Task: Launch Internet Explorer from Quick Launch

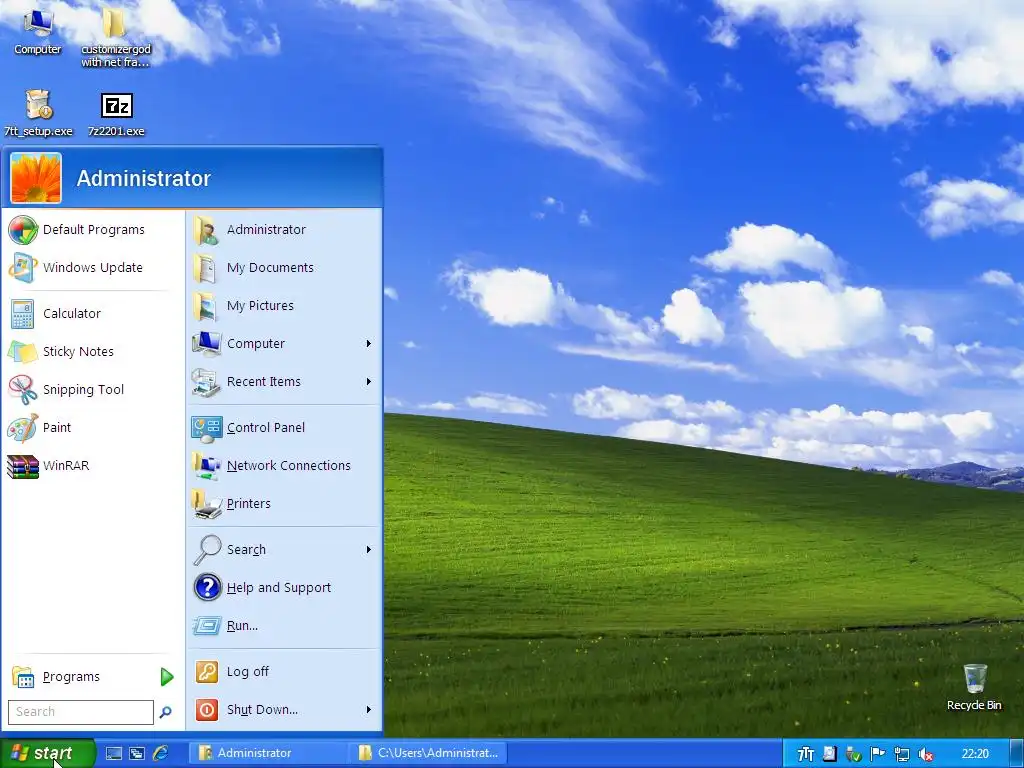Action: point(161,754)
